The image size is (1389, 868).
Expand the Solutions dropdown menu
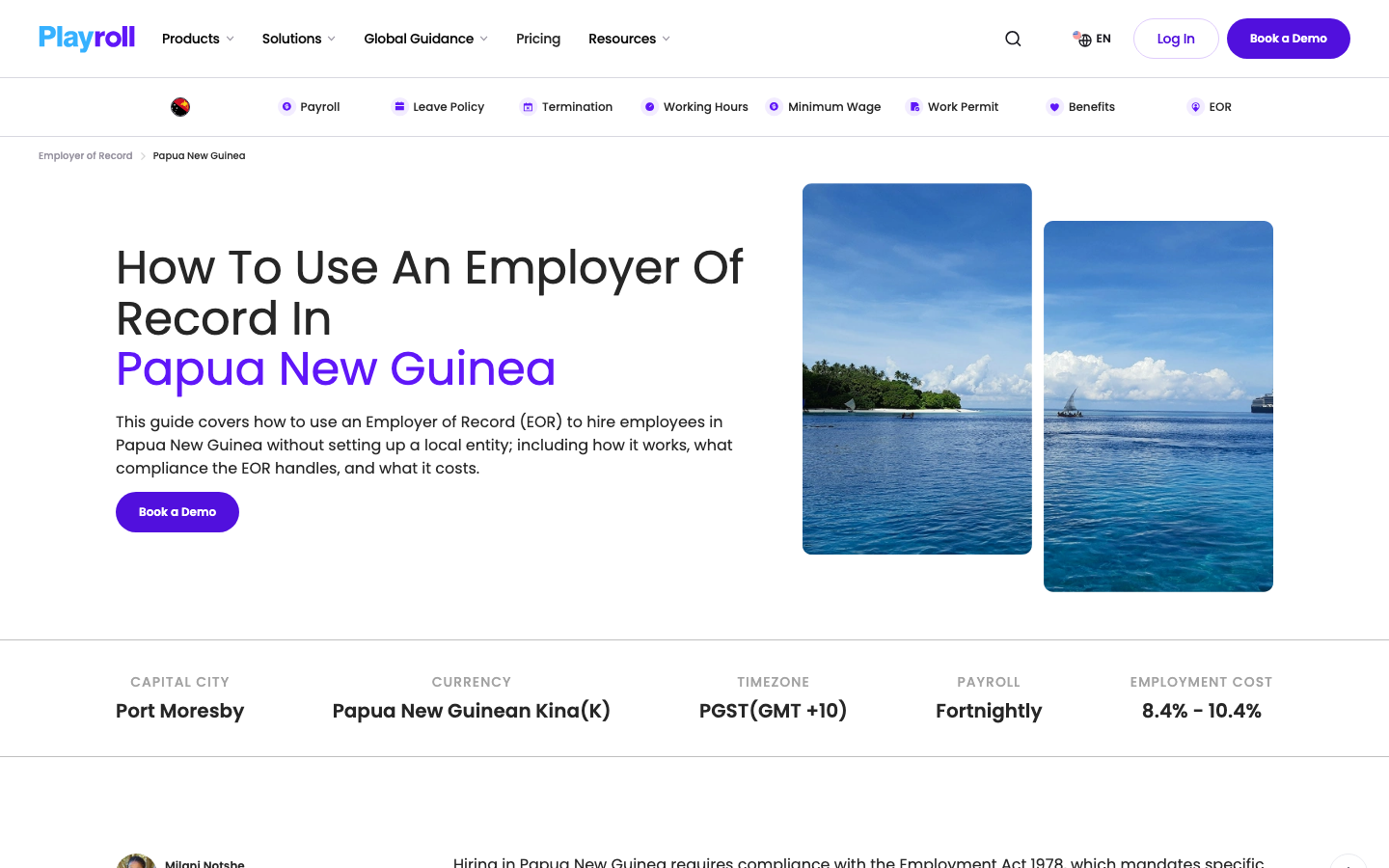[299, 39]
